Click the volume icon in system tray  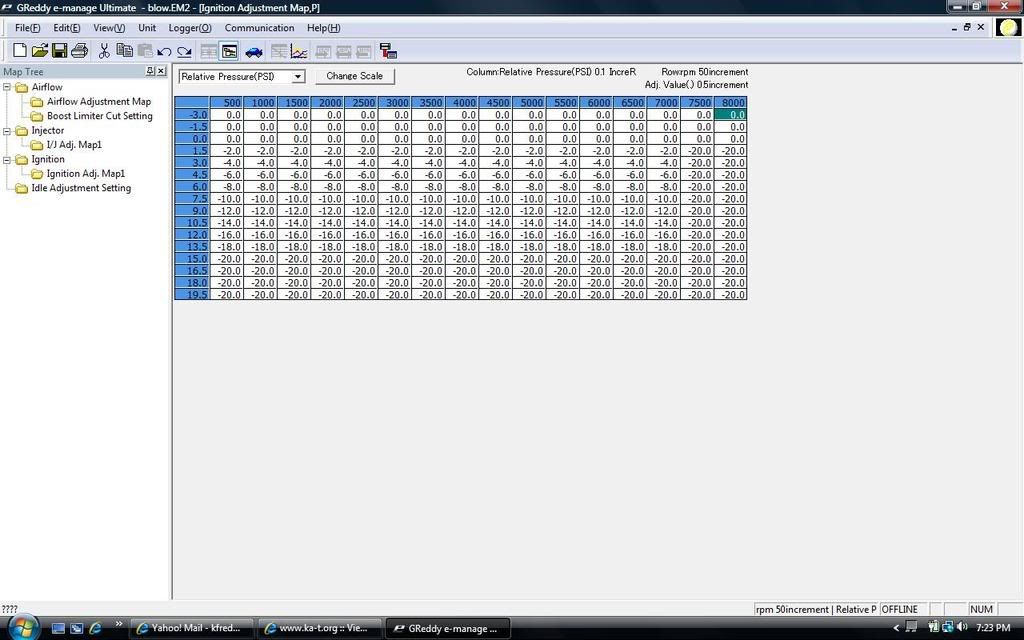tap(962, 628)
